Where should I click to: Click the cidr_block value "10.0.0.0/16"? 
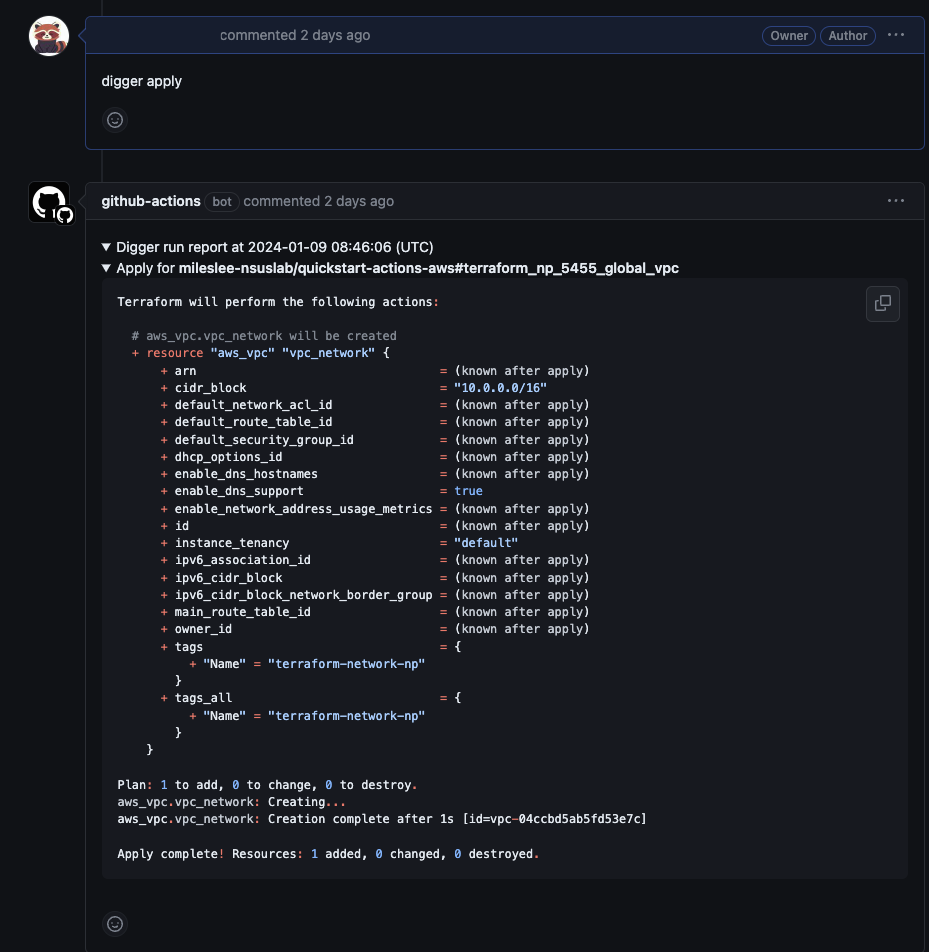500,387
